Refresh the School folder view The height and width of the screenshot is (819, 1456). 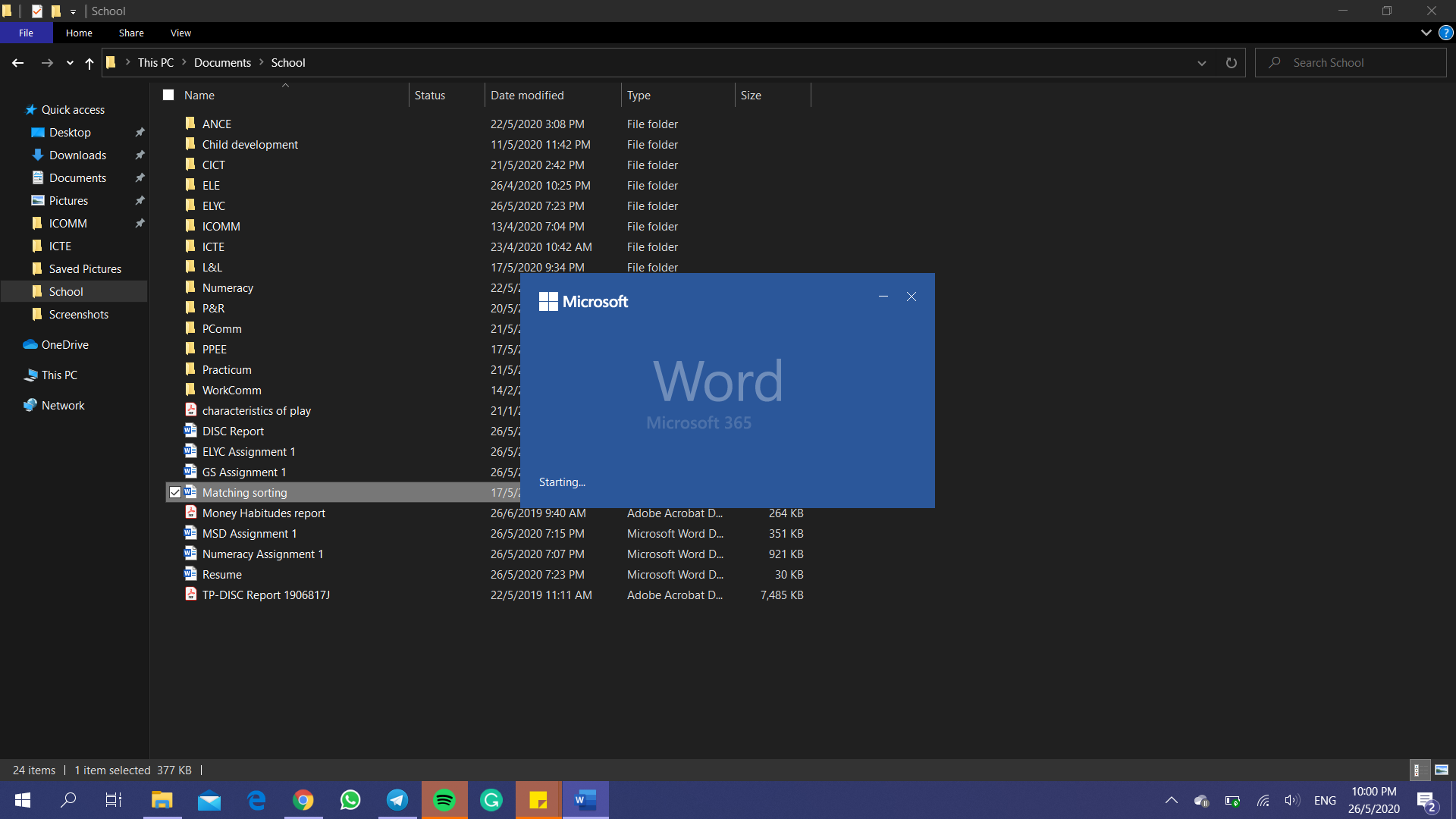pos(1232,63)
